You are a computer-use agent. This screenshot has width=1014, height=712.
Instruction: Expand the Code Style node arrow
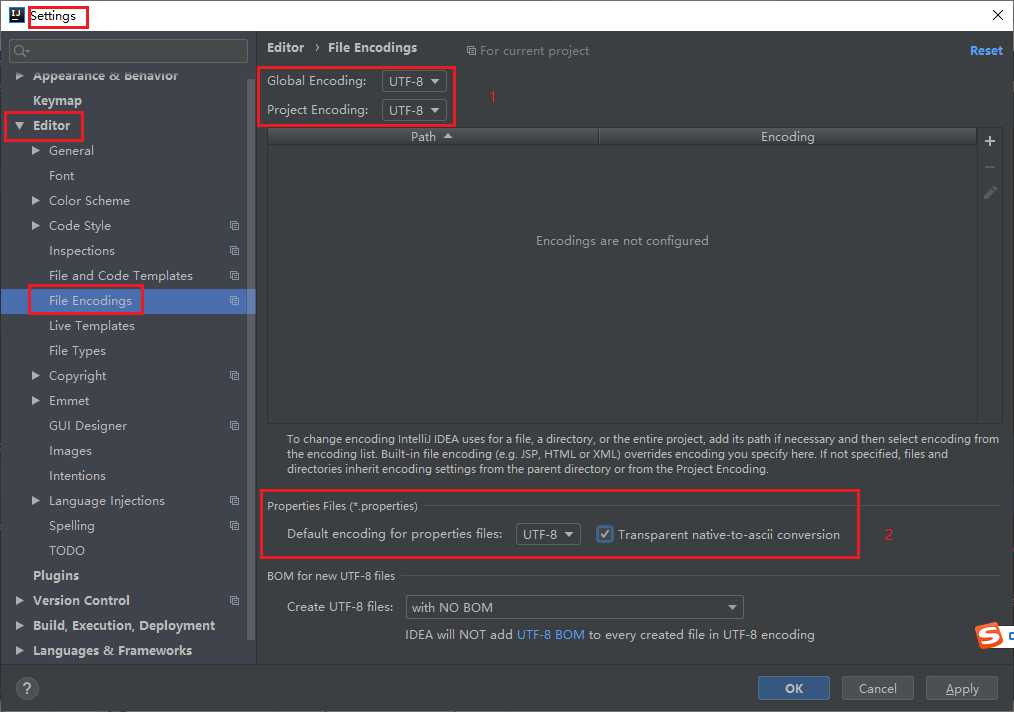point(36,226)
